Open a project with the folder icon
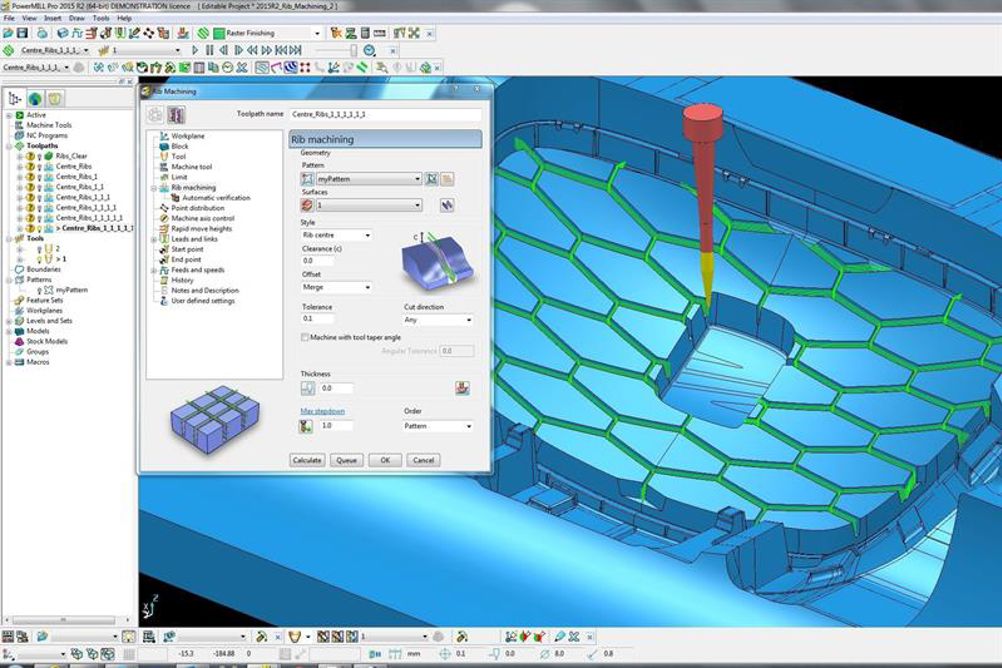This screenshot has height=668, width=1002. (8, 33)
